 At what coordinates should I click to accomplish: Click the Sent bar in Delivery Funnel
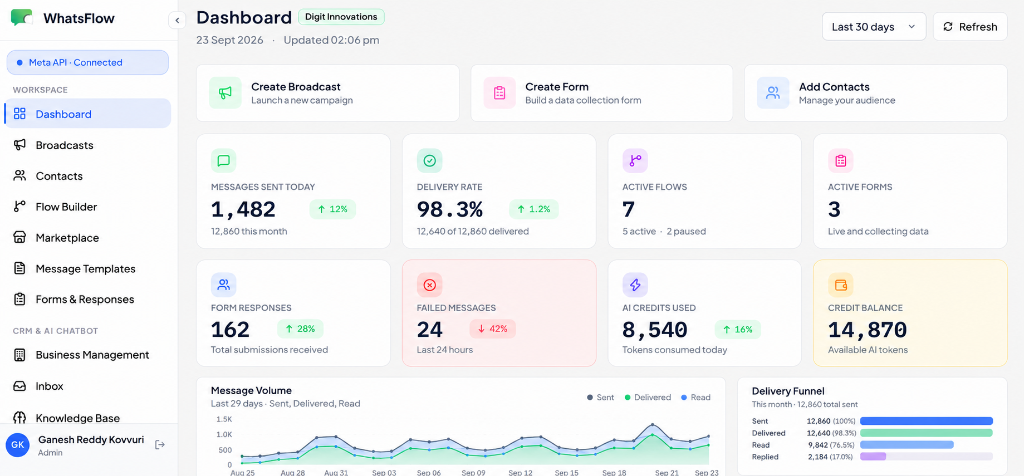point(926,421)
